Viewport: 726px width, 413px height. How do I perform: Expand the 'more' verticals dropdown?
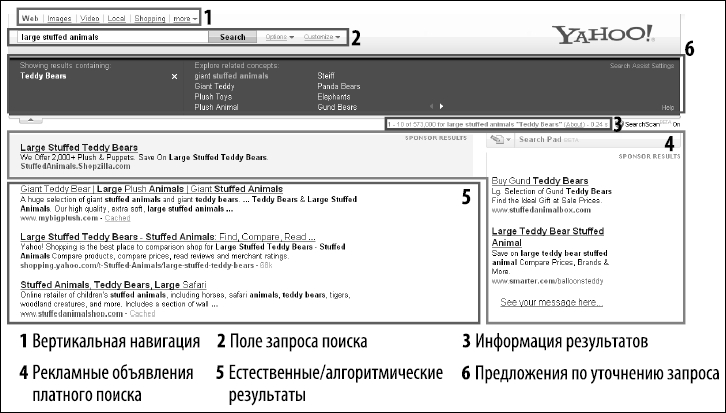click(185, 19)
